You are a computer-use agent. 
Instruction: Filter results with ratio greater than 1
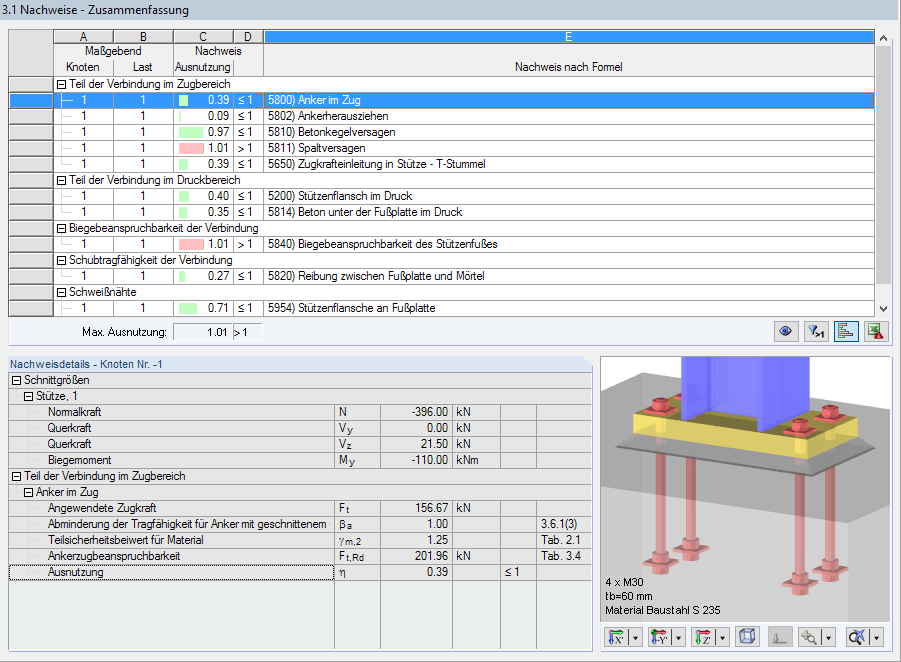816,332
